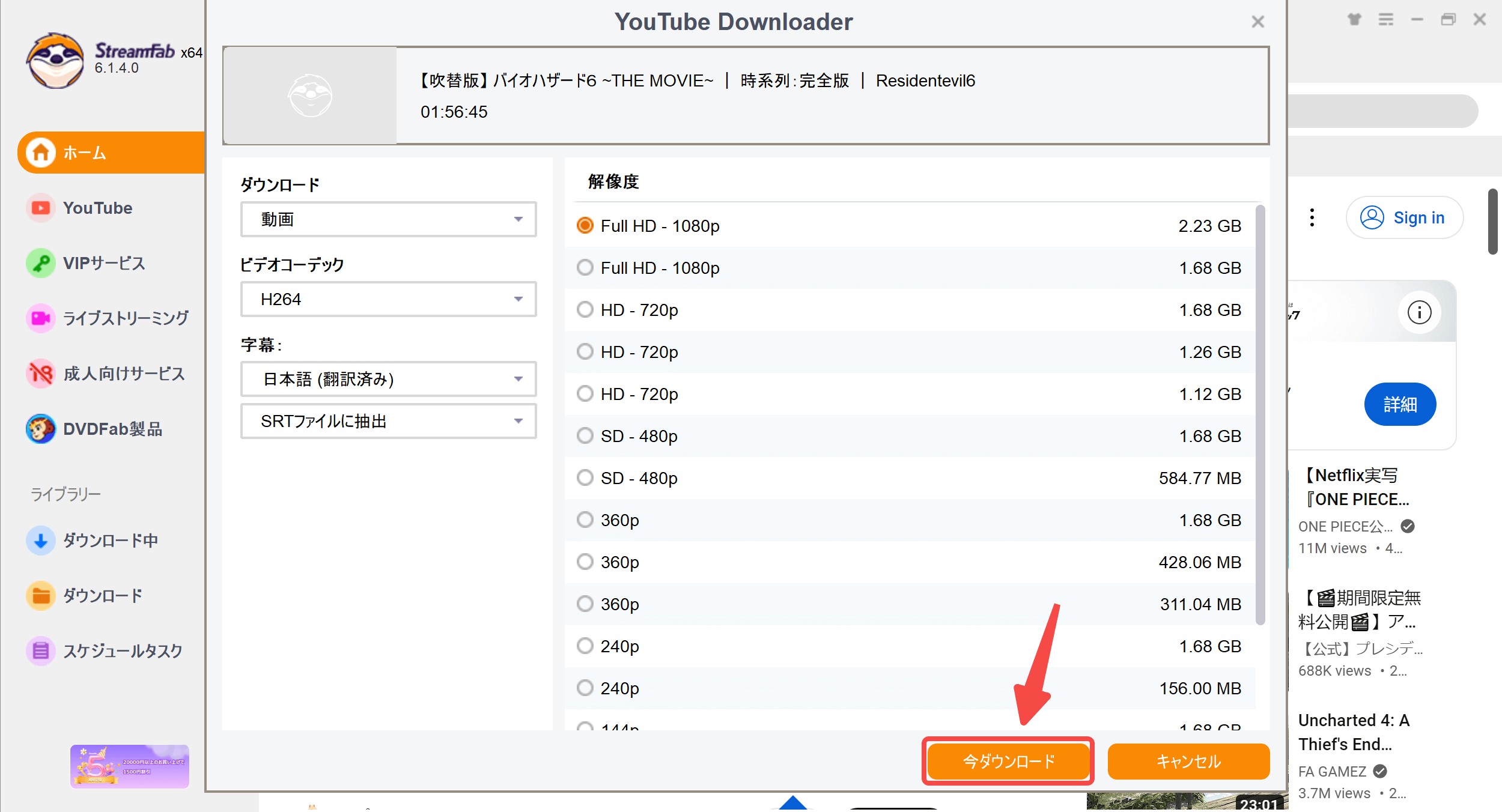Open the ビデオコーデック H264 dropdown
The image size is (1502, 812).
coord(388,299)
